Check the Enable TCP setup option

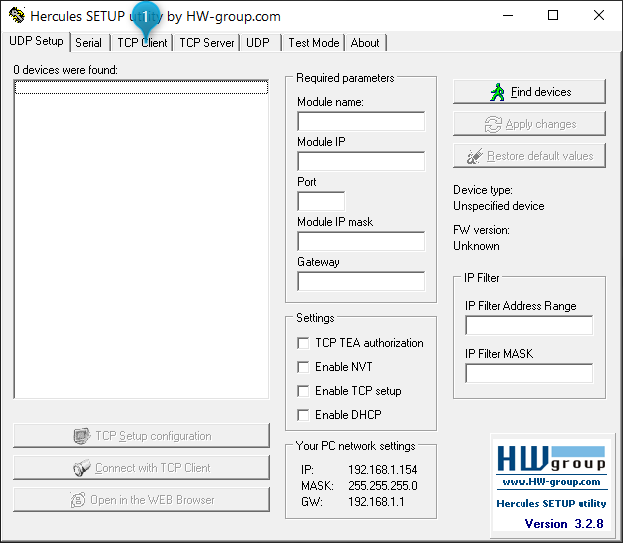303,391
